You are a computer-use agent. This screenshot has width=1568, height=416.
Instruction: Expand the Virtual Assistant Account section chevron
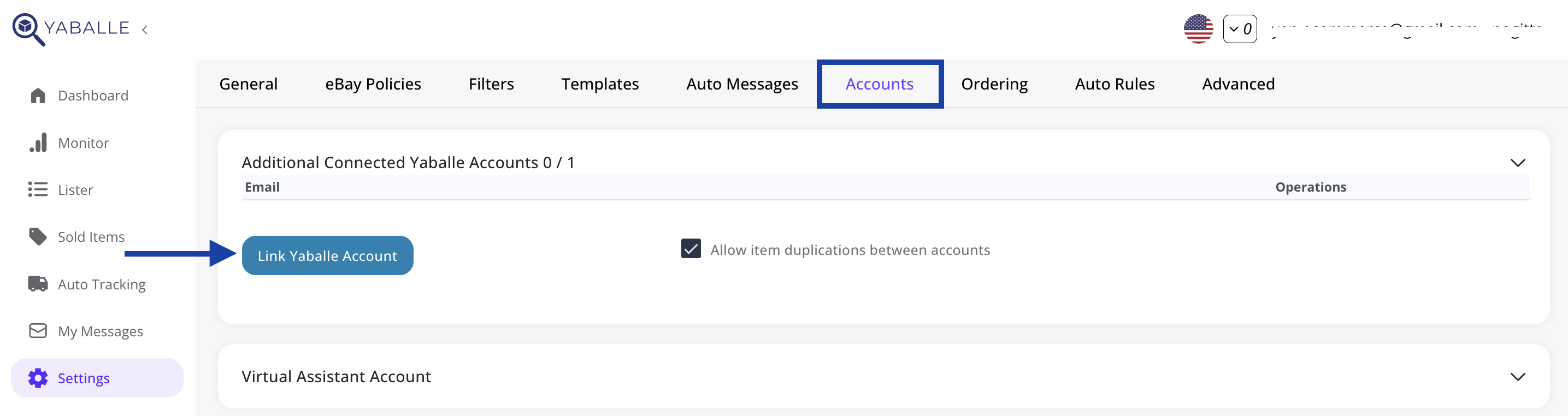tap(1518, 377)
